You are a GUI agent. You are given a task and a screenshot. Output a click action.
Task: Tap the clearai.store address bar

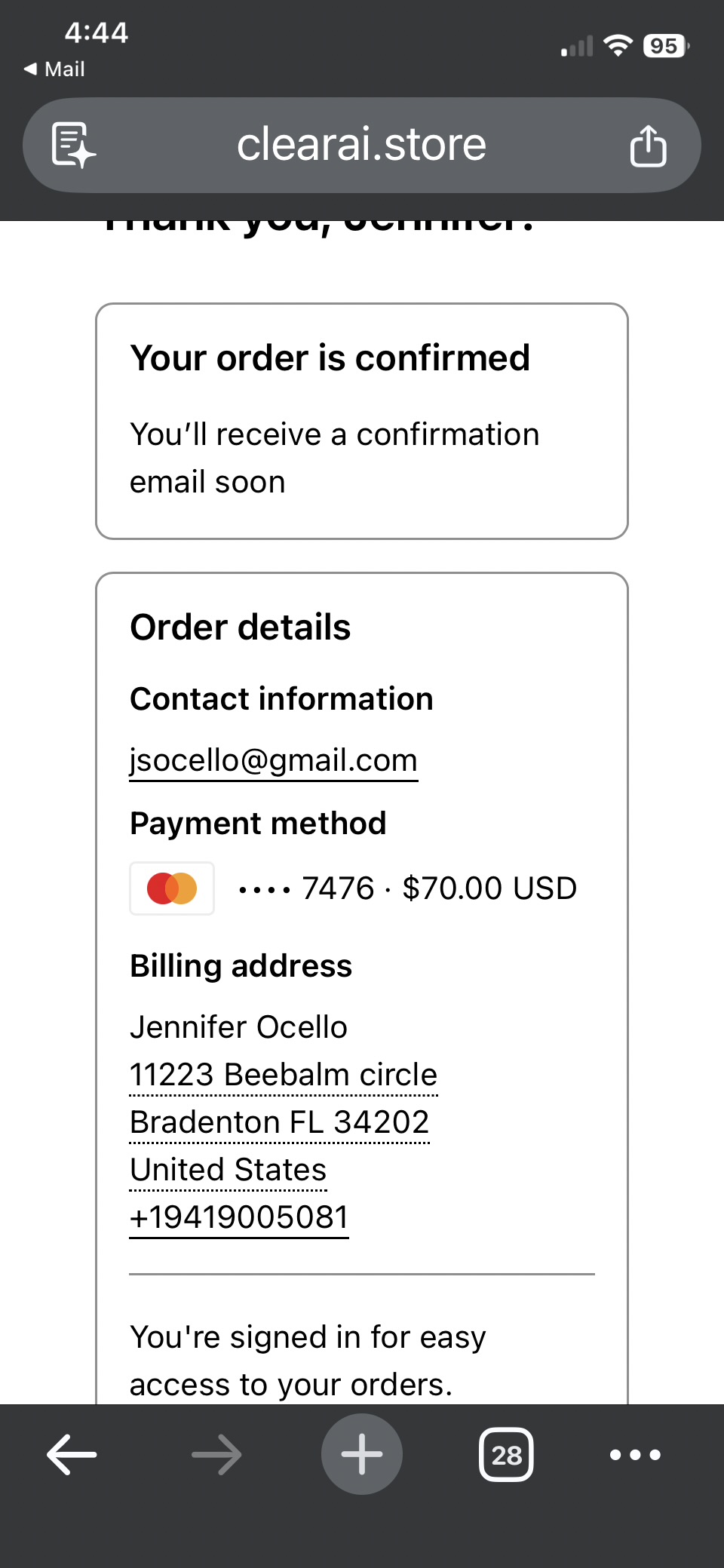(x=362, y=145)
